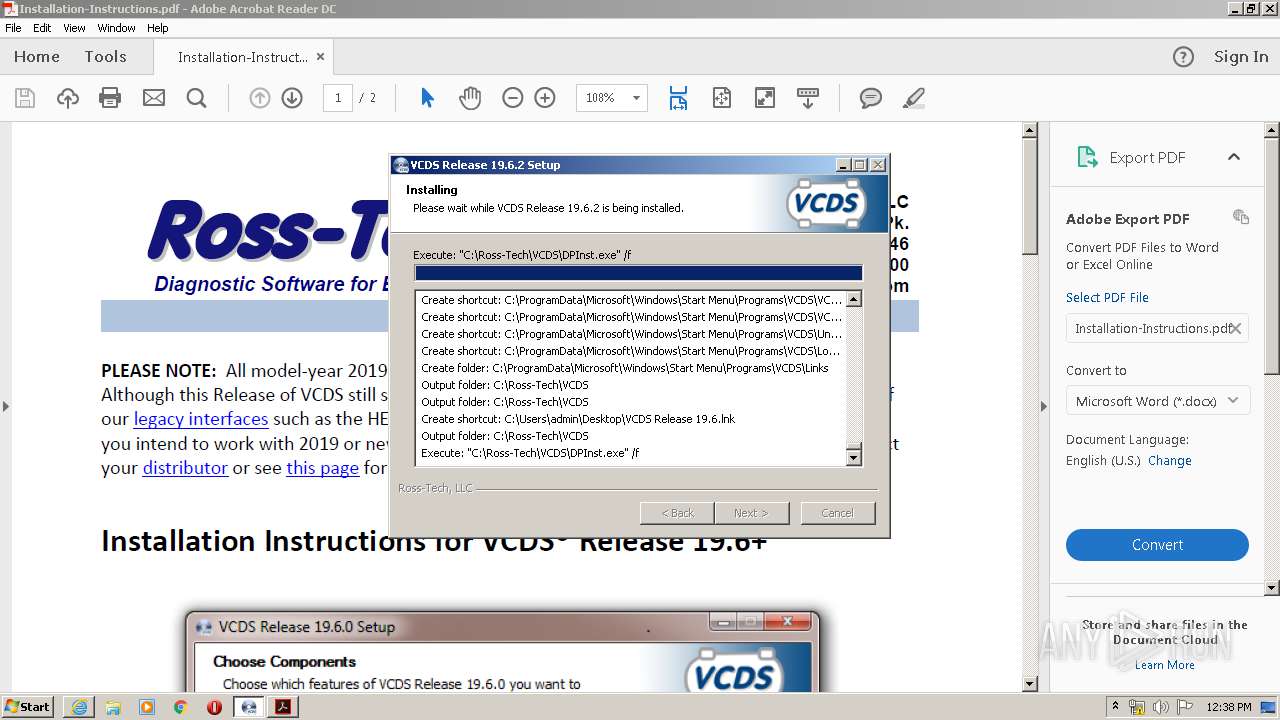Activate the Hand pan tool

470,98
